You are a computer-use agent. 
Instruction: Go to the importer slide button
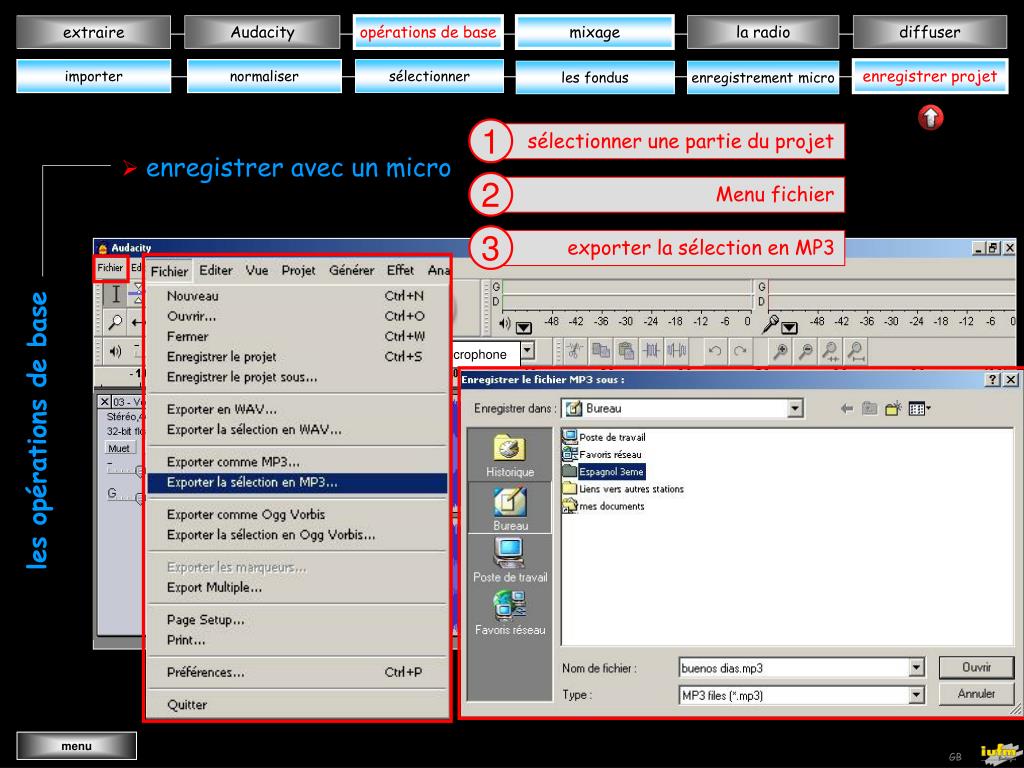click(93, 76)
